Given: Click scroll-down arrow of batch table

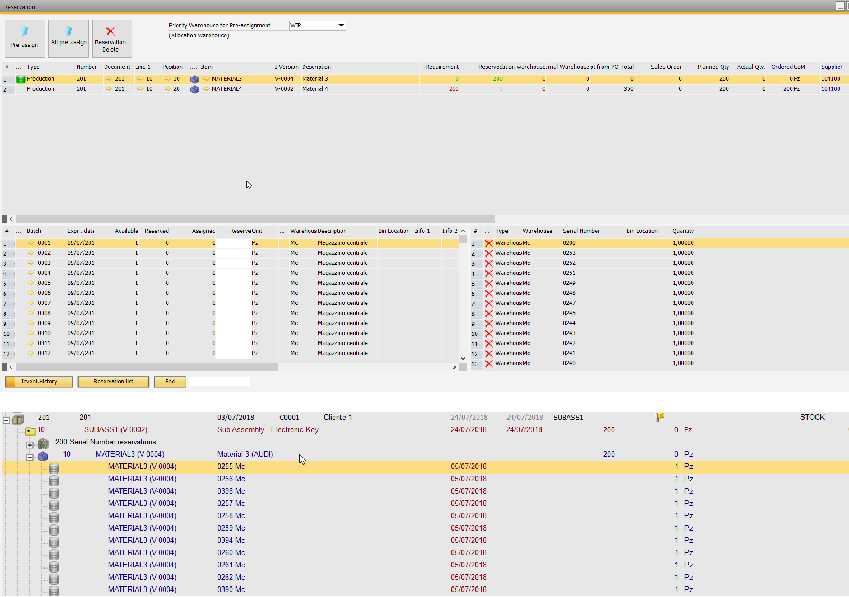Looking at the screenshot, I should (x=463, y=358).
